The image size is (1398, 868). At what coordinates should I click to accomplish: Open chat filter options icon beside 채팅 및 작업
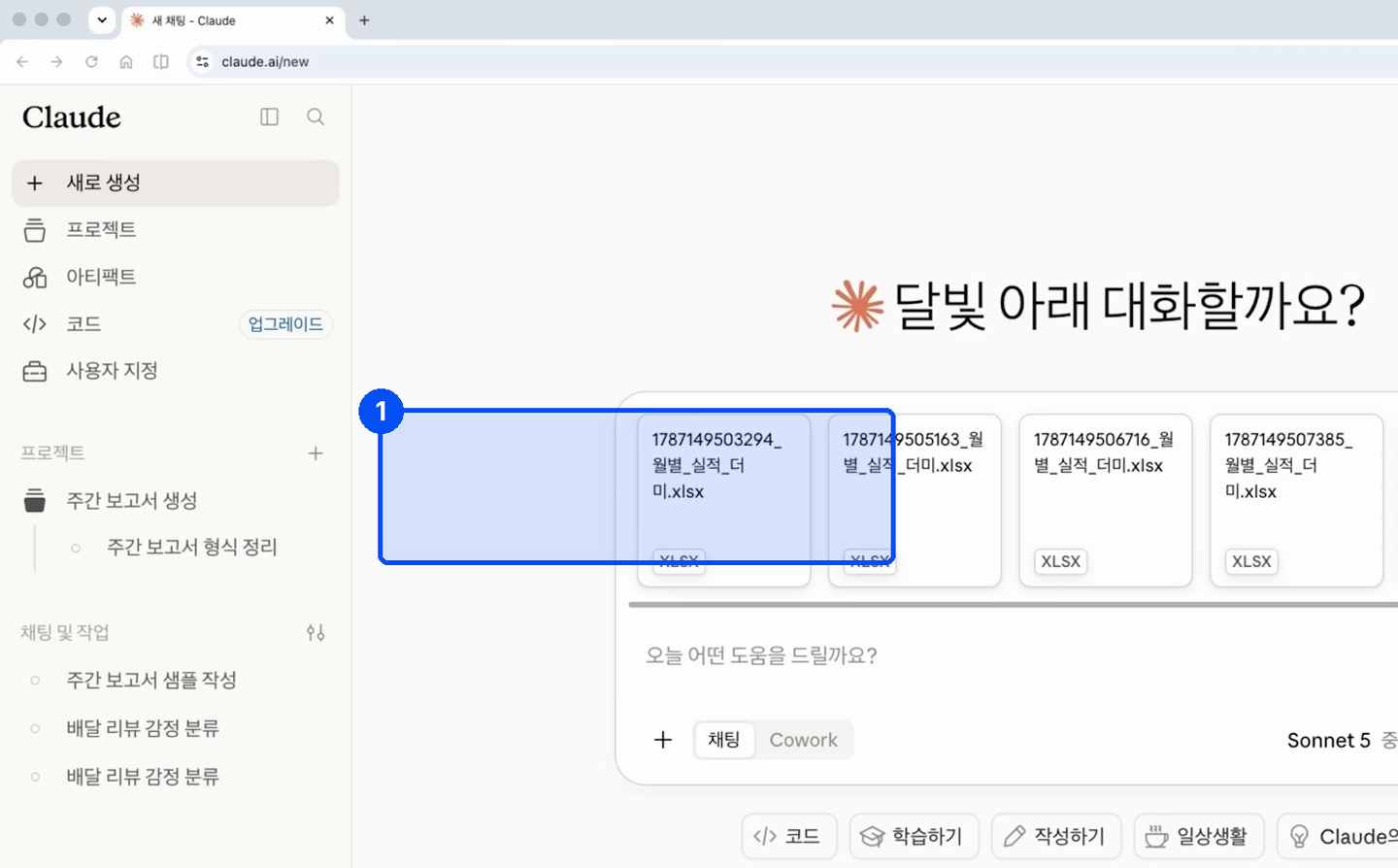coord(316,633)
